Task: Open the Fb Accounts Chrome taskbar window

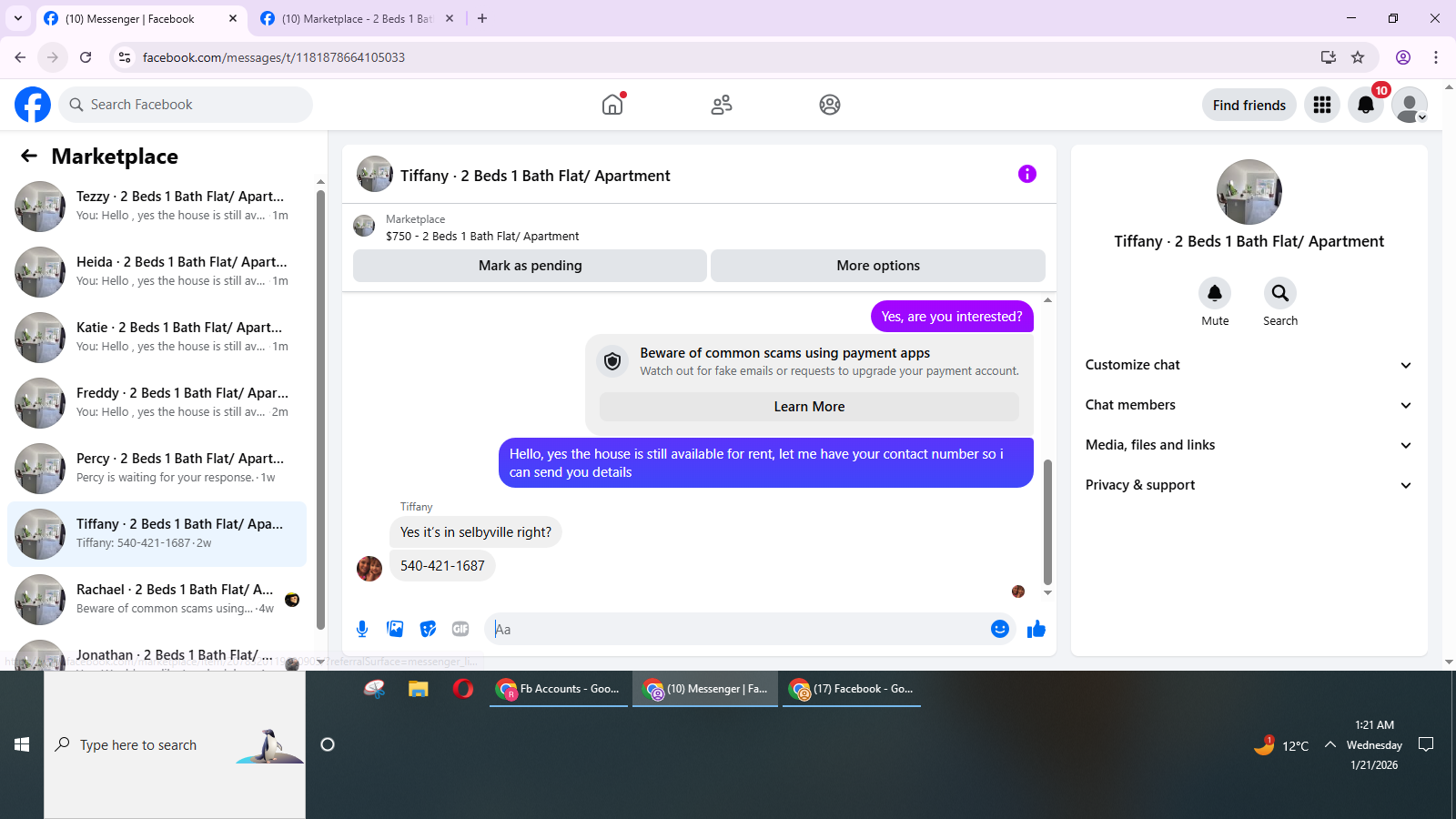Action: coord(559,689)
